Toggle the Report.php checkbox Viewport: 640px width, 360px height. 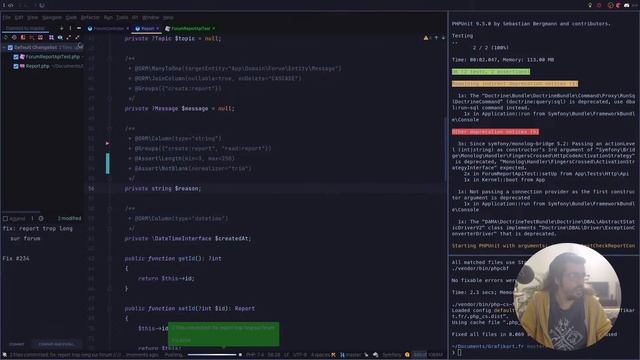(x=16, y=66)
